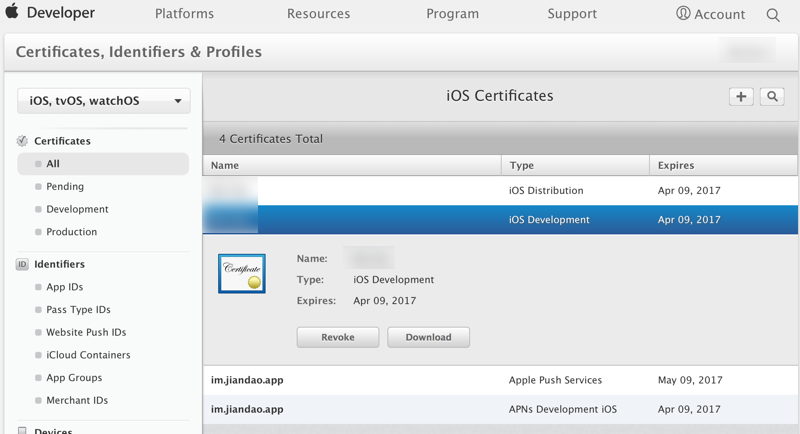Sort by the Expires column header

[x=676, y=165]
